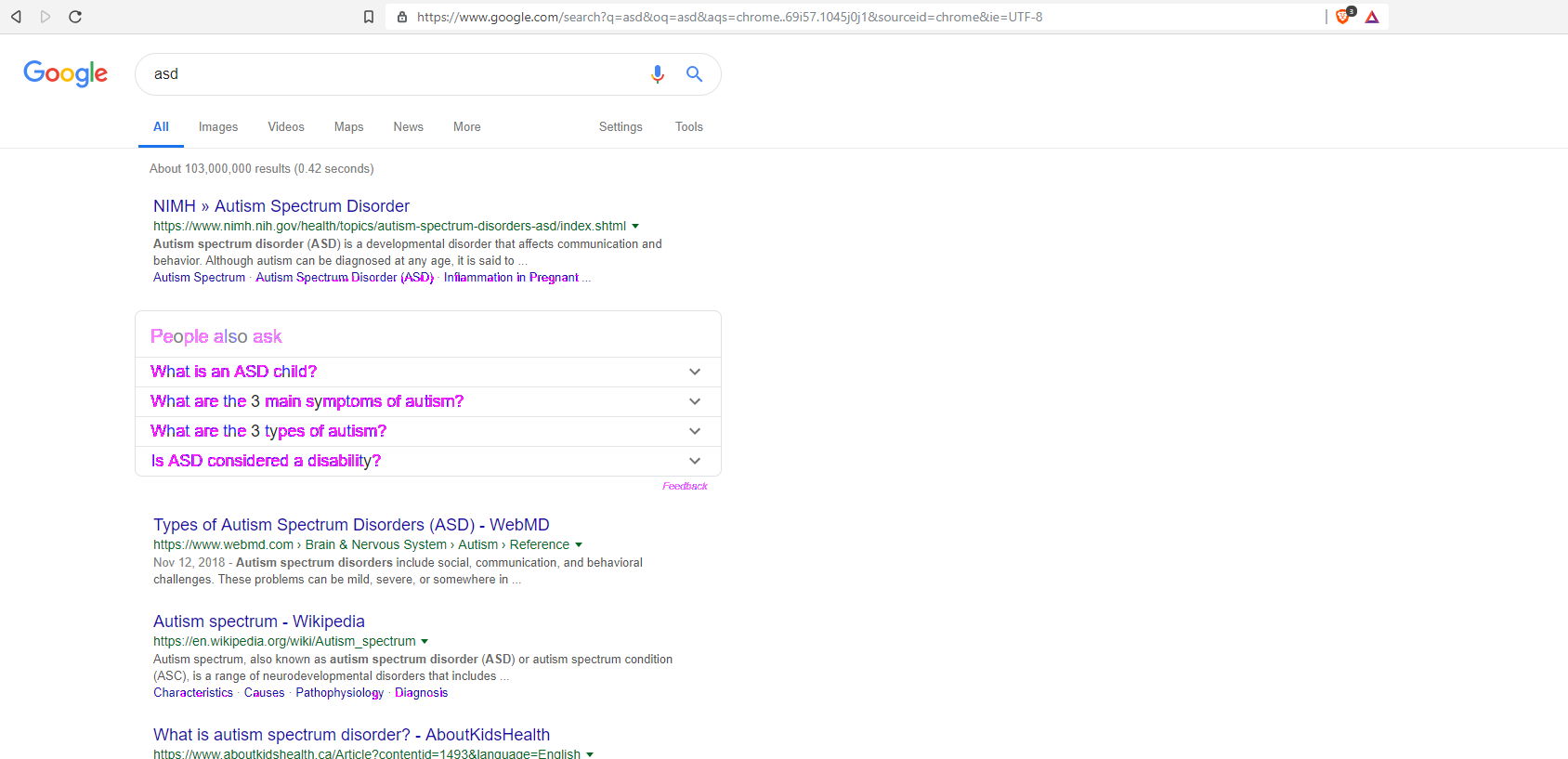The image size is (1568, 759).
Task: Open dropdown arrow beside NIMH URL
Action: click(635, 227)
